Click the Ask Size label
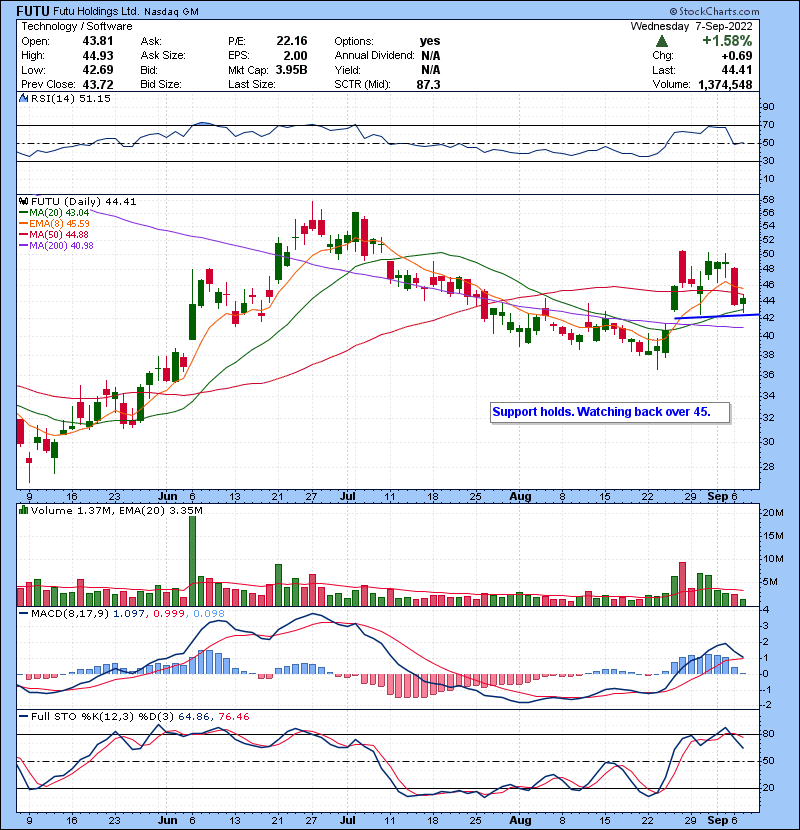Viewport: 800px width, 830px height. 163,56
